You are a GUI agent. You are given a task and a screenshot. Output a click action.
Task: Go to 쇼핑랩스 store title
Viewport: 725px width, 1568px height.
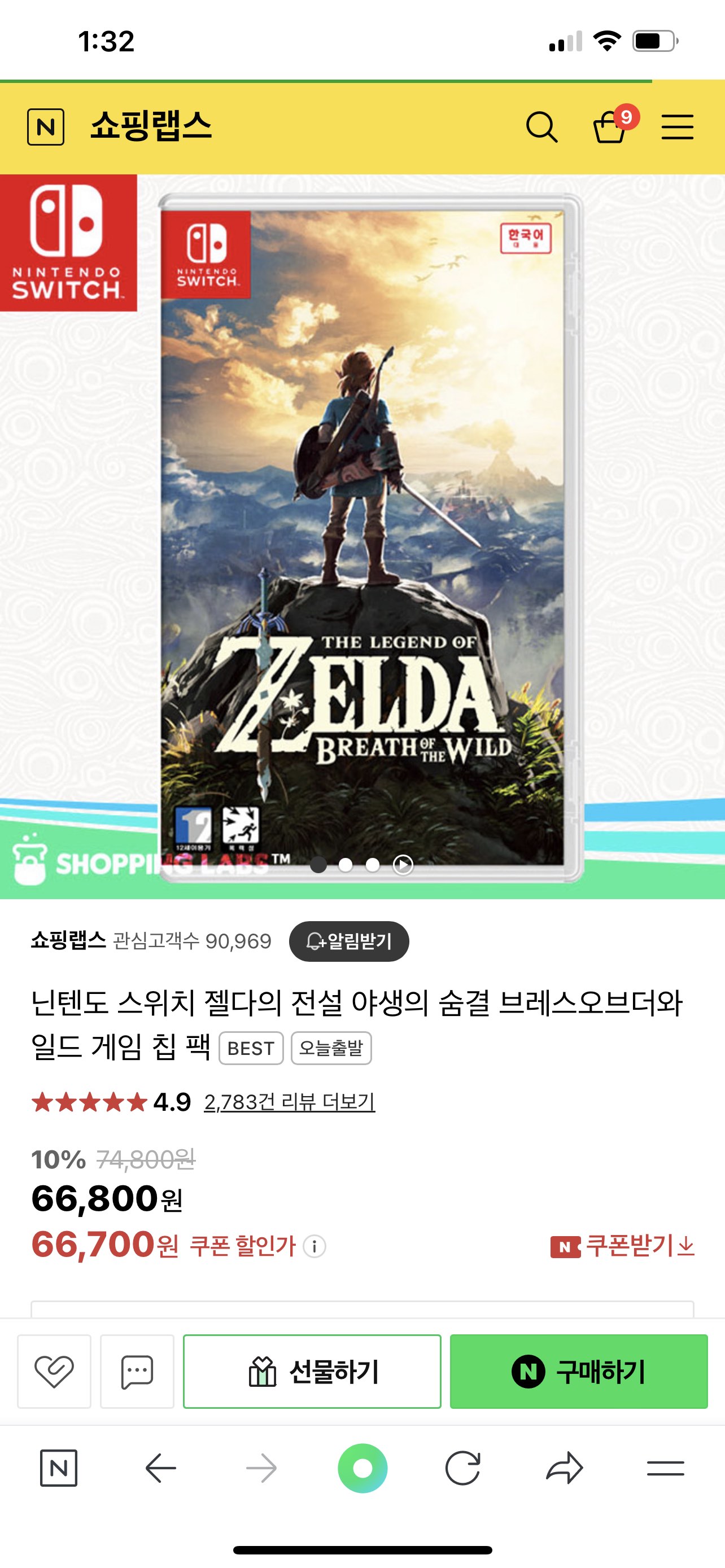point(151,126)
